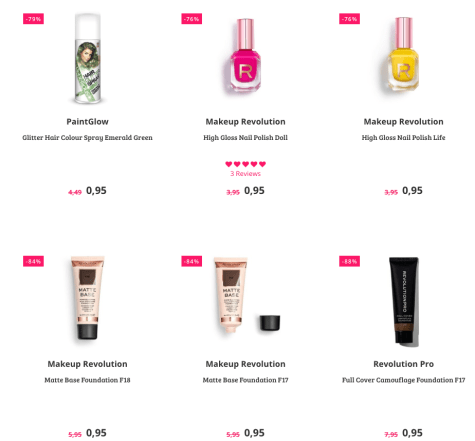Viewport: 475px width, 441px height.
Task: Open the Matte Base Foundation F18 title
Action: point(87,380)
